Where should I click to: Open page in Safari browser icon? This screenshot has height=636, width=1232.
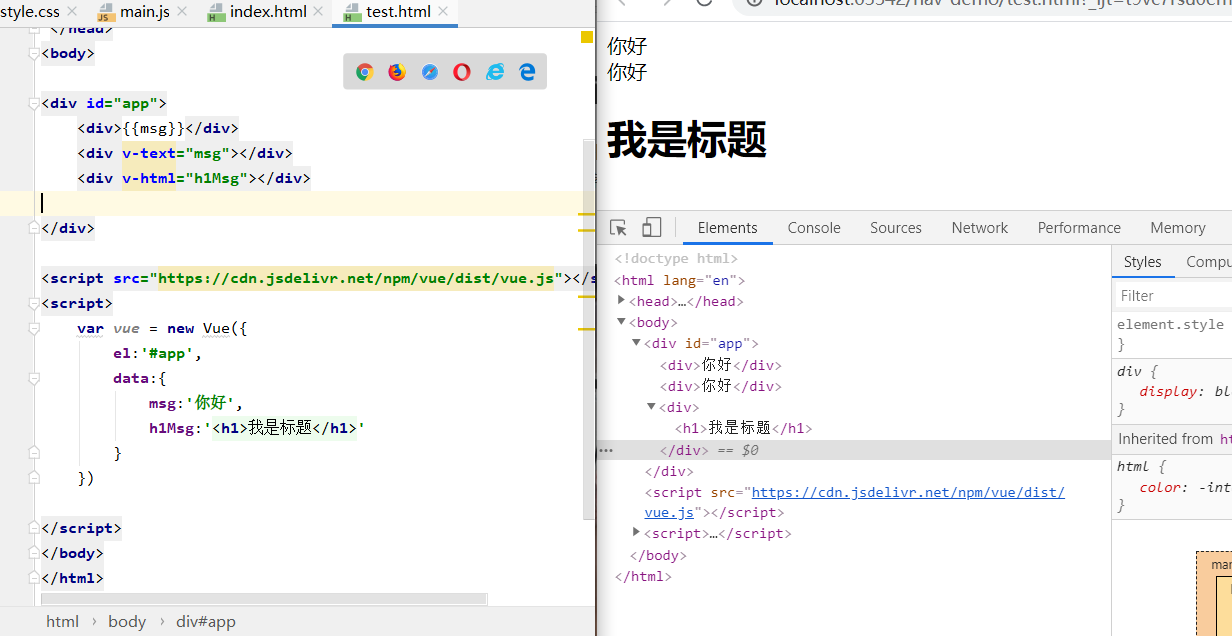[x=430, y=72]
